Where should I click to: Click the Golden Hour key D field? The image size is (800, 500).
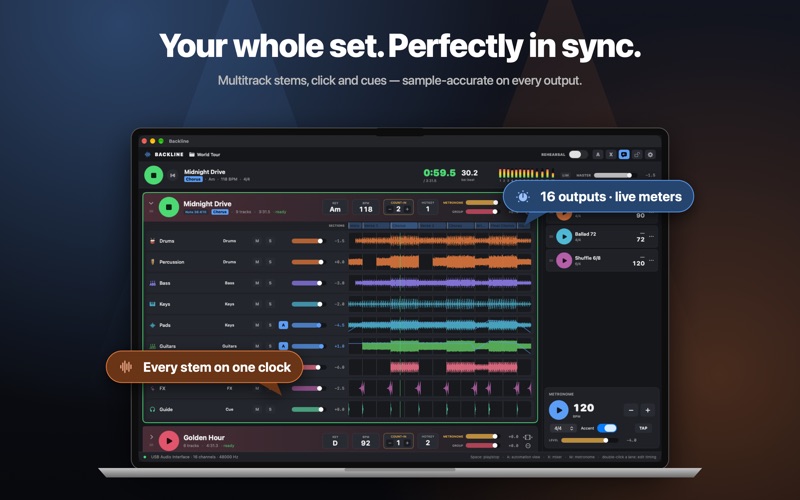point(335,441)
